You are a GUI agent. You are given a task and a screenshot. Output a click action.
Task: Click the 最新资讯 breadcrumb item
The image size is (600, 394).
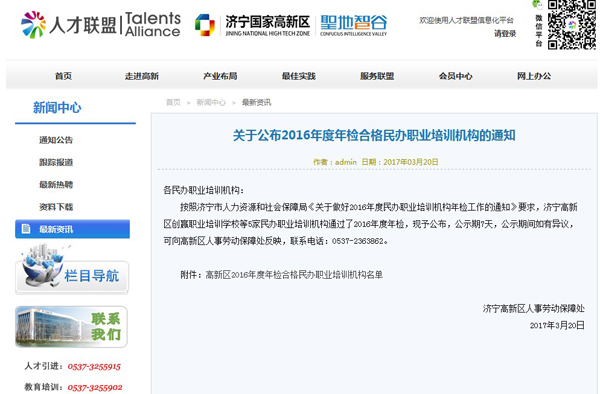click(x=256, y=103)
